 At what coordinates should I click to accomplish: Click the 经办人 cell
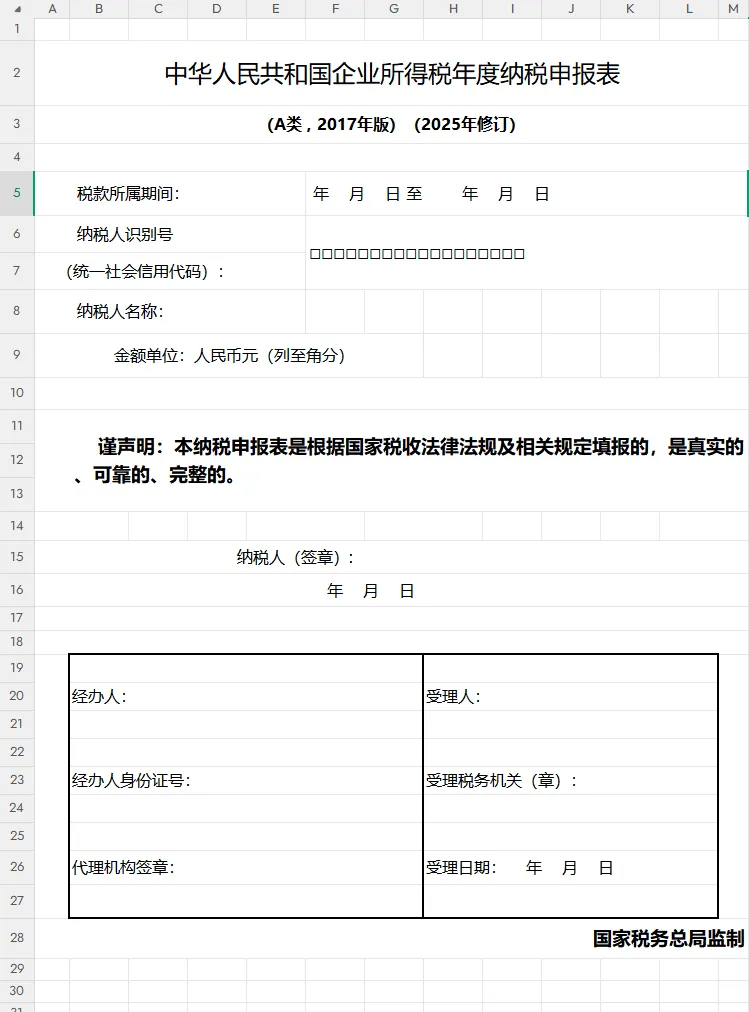[246, 696]
